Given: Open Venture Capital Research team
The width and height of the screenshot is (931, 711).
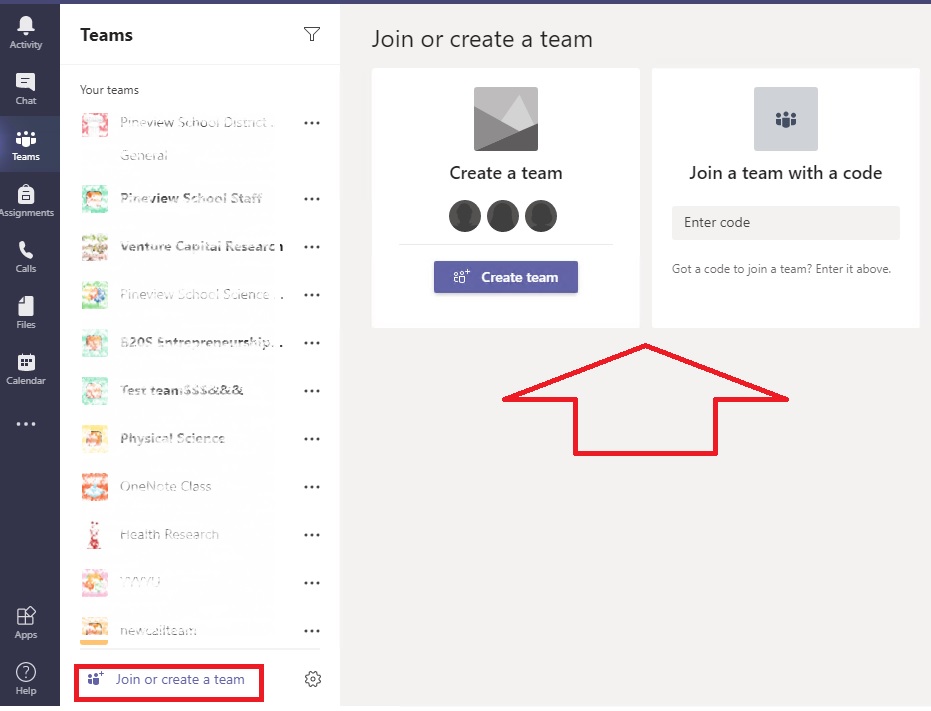Looking at the screenshot, I should pyautogui.click(x=202, y=247).
